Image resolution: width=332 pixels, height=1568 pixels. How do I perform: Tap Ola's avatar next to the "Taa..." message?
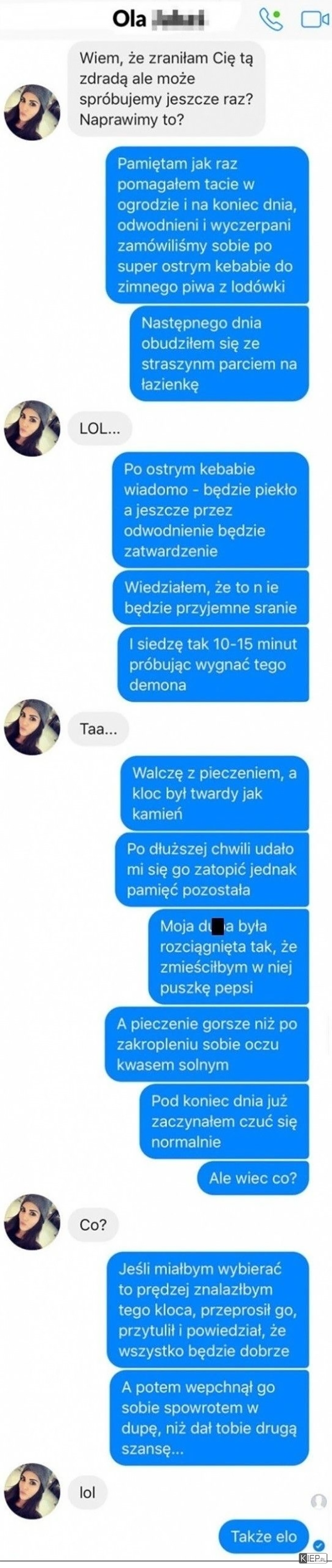point(32,728)
